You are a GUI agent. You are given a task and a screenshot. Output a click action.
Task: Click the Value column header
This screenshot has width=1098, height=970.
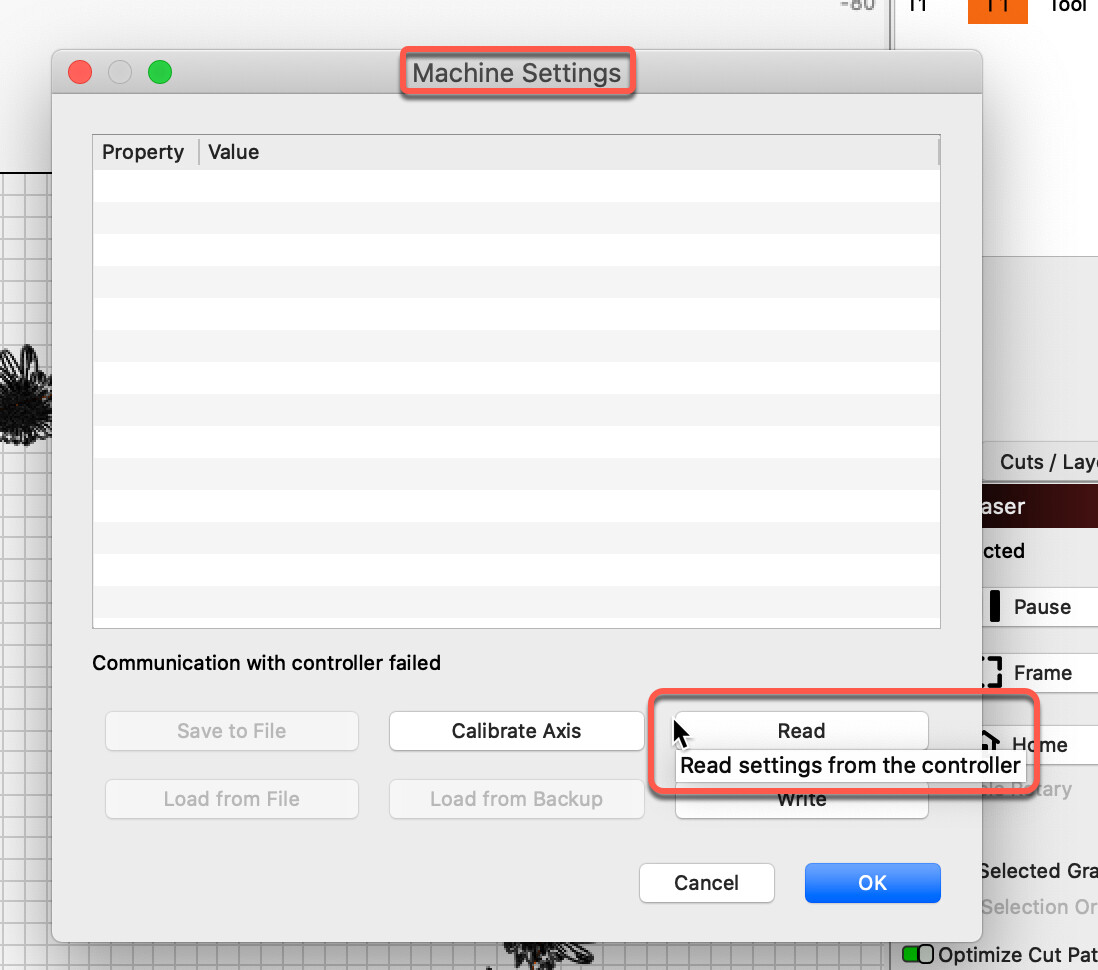click(232, 152)
